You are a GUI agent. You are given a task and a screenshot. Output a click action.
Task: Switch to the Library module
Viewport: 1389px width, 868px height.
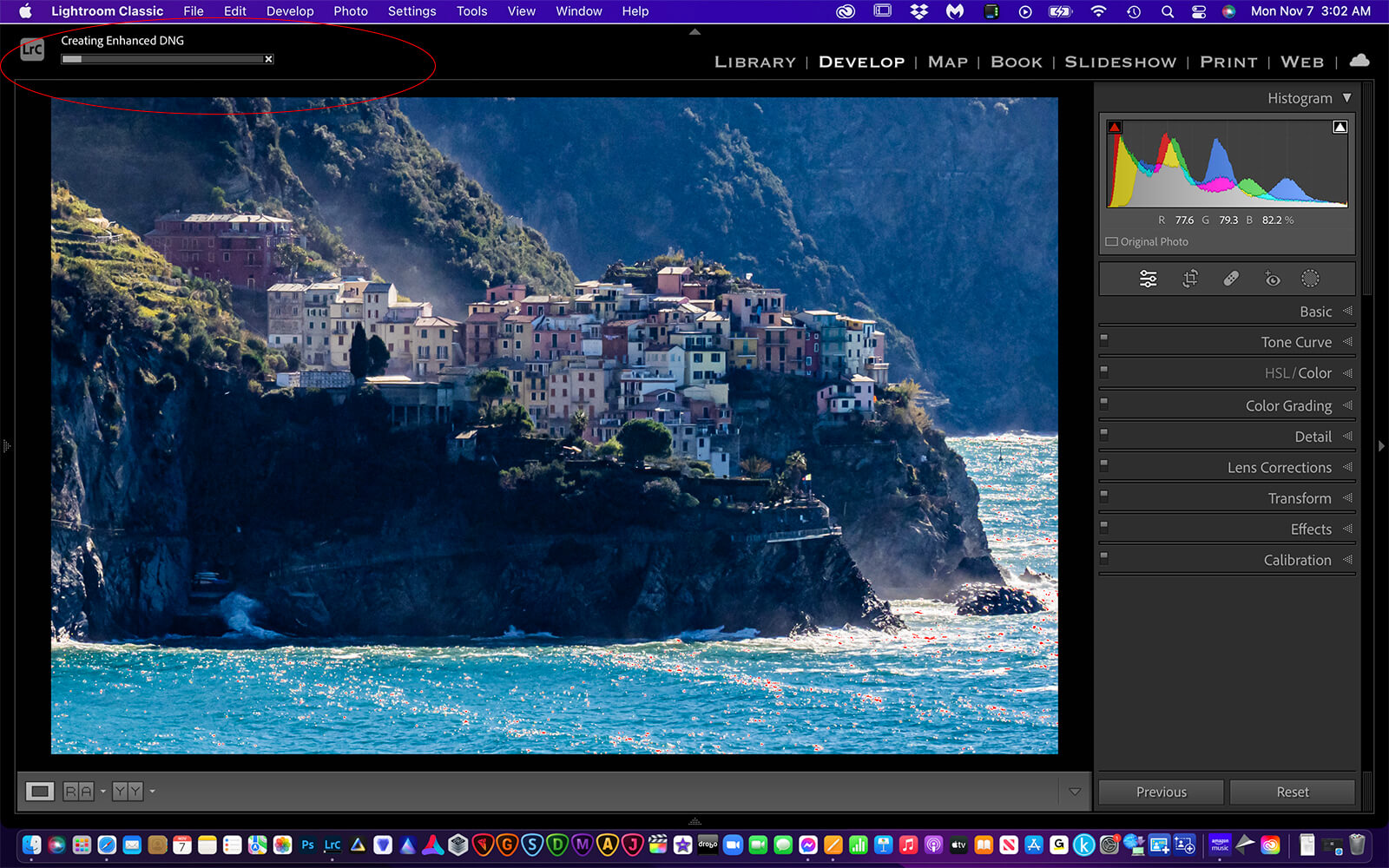click(x=754, y=62)
